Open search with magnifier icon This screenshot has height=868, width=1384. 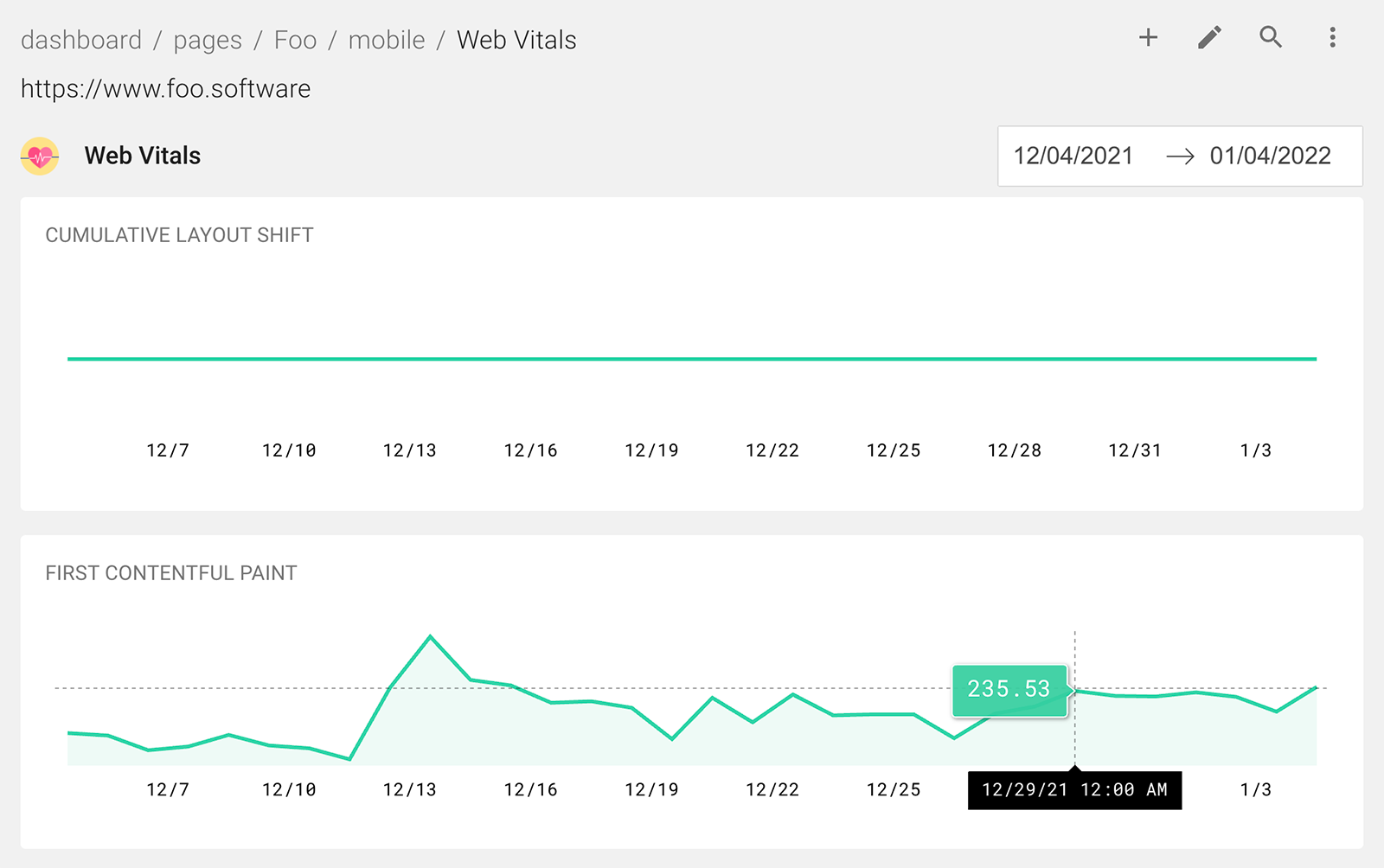click(1271, 37)
